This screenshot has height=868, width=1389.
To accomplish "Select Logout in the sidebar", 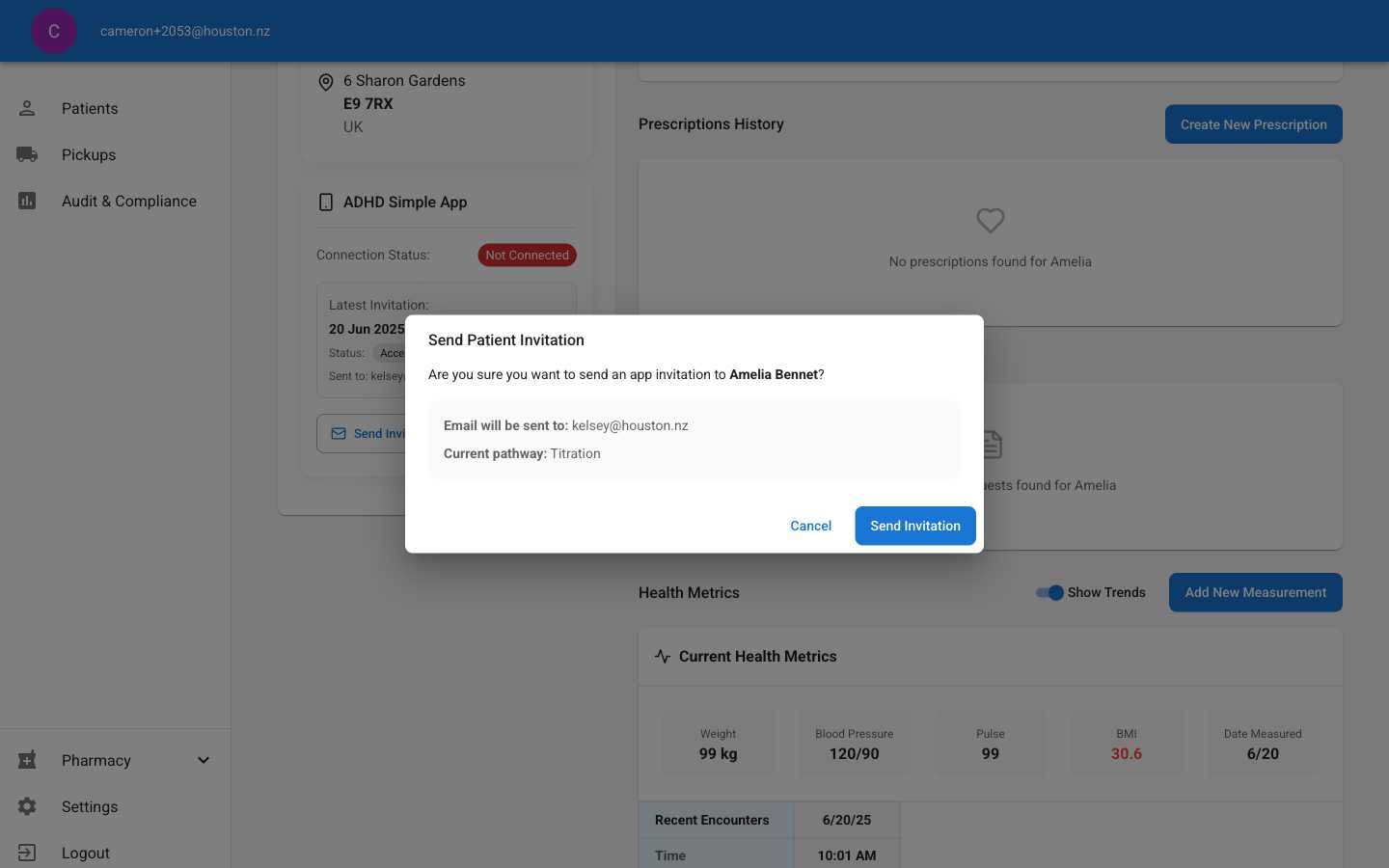I will pos(116,853).
